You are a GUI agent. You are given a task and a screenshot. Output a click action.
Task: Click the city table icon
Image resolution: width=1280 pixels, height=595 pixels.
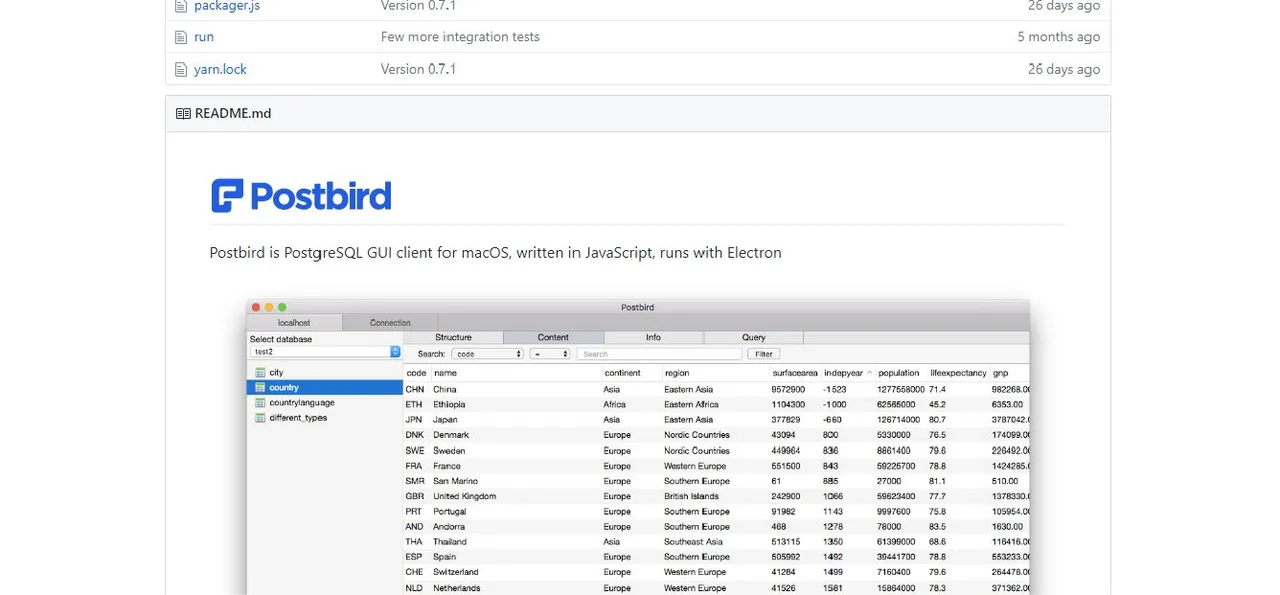click(x=260, y=372)
